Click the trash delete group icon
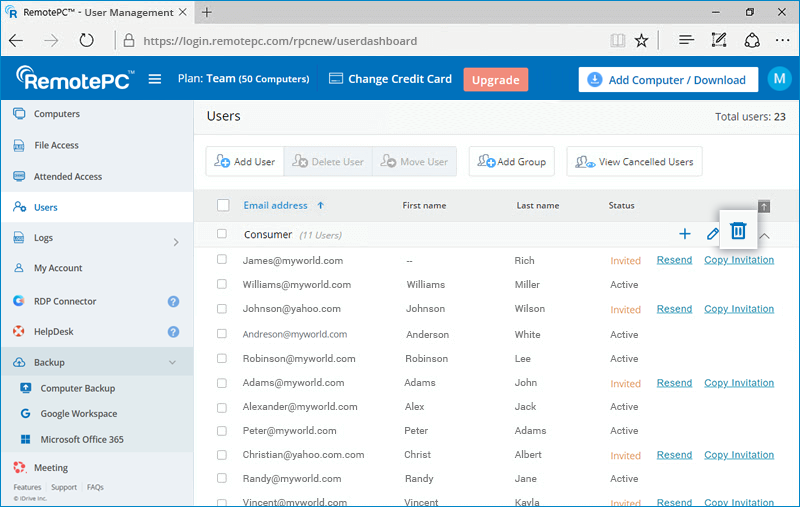This screenshot has width=800, height=507. tap(738, 231)
